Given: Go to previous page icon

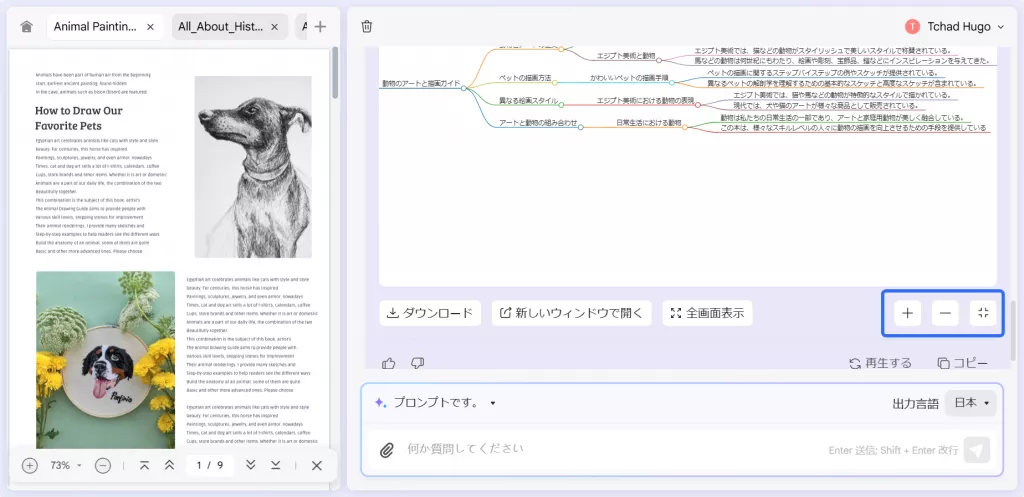Looking at the screenshot, I should pyautogui.click(x=169, y=466).
